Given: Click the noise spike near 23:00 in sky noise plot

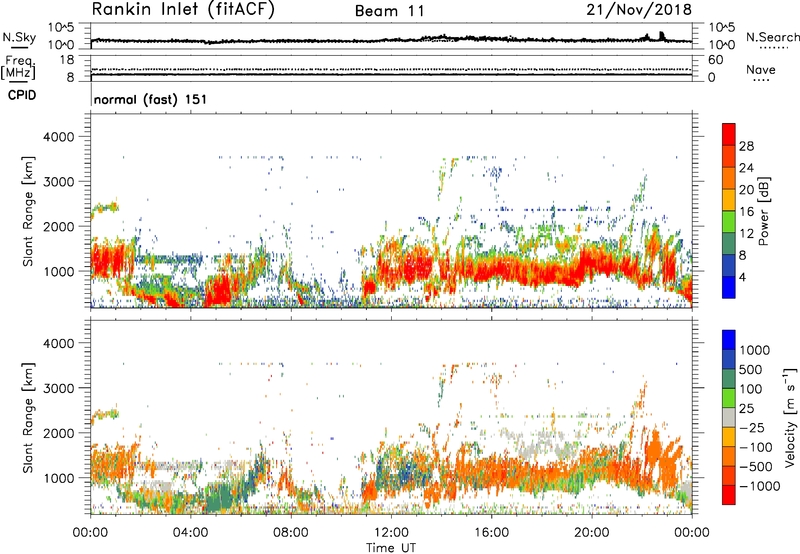Looking at the screenshot, I should point(662,36).
